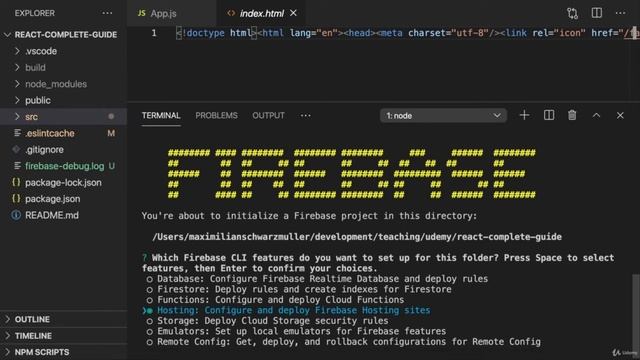Select the index.html editor tab
This screenshot has width=640, height=360.
point(261,13)
